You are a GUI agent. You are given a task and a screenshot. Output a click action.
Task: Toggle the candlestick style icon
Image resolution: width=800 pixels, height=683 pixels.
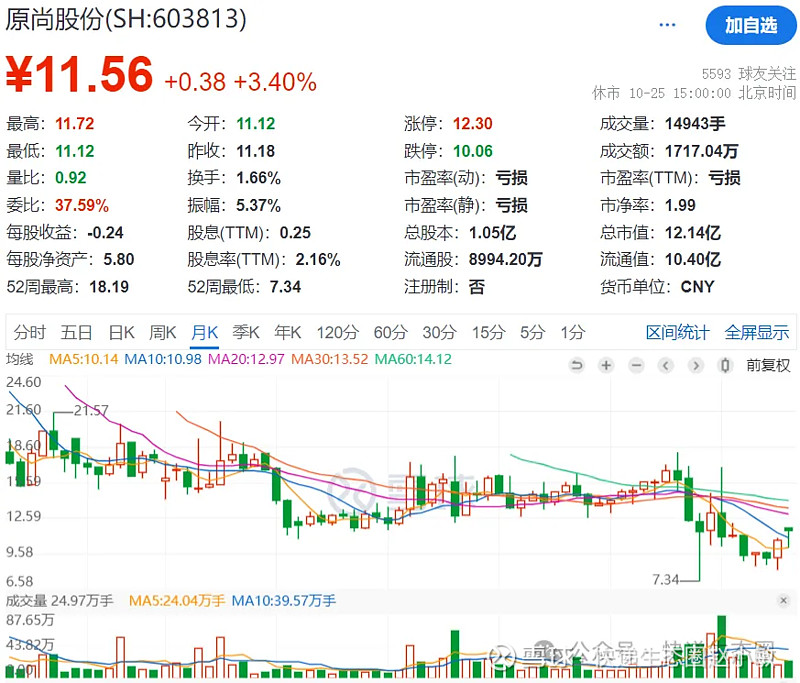click(x=725, y=365)
